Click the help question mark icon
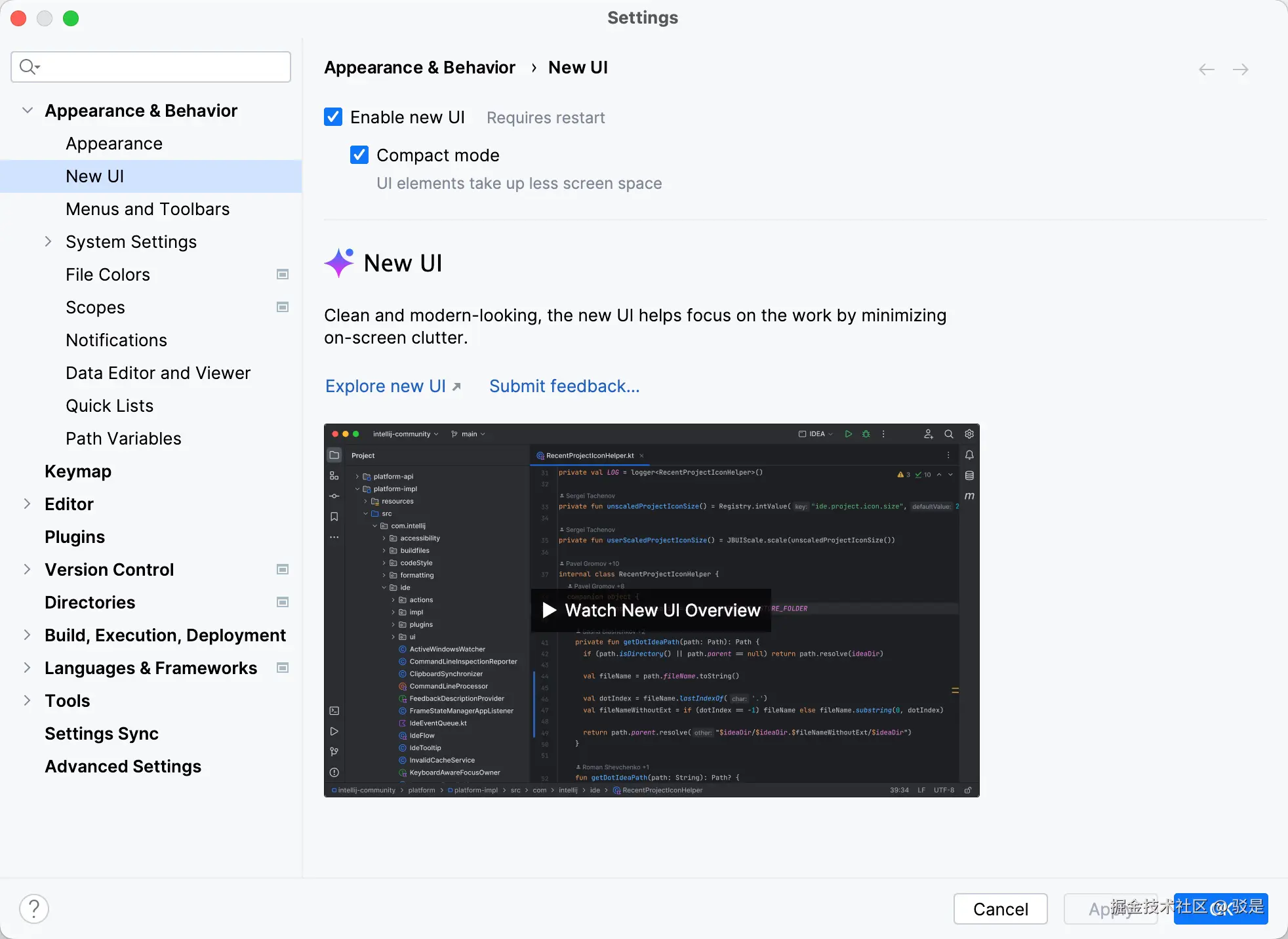Screen dimensions: 1288x939 (34, 909)
